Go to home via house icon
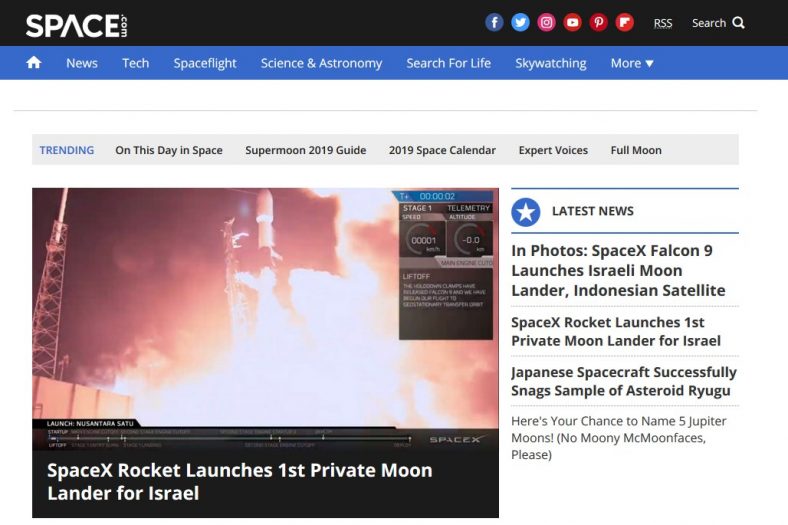Image resolution: width=788 pixels, height=525 pixels. [34, 62]
